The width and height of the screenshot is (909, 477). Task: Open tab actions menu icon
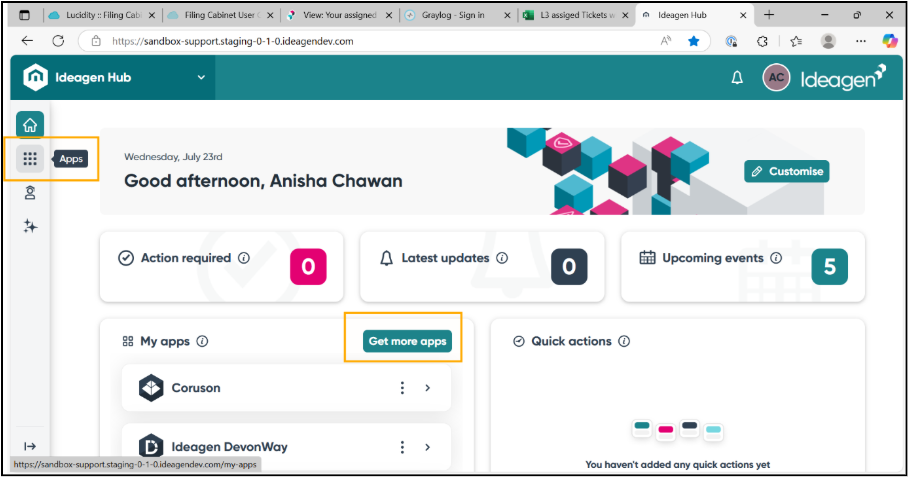(x=24, y=15)
